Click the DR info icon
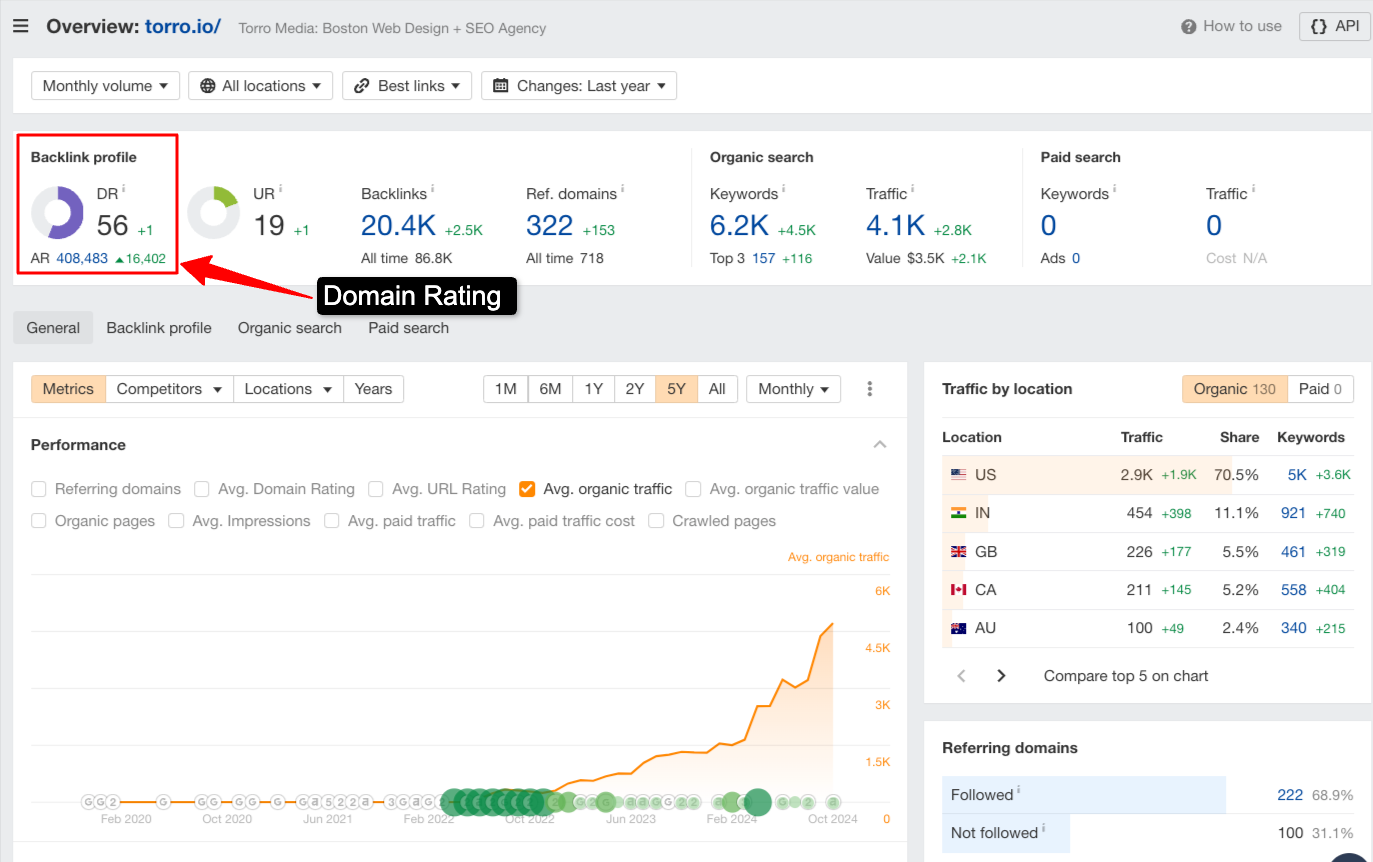 124,189
